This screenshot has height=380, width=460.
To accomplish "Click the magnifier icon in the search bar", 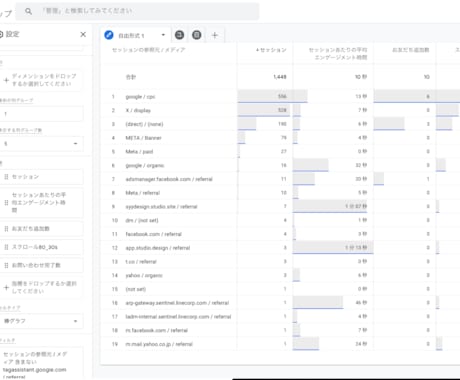I will [x=29, y=11].
